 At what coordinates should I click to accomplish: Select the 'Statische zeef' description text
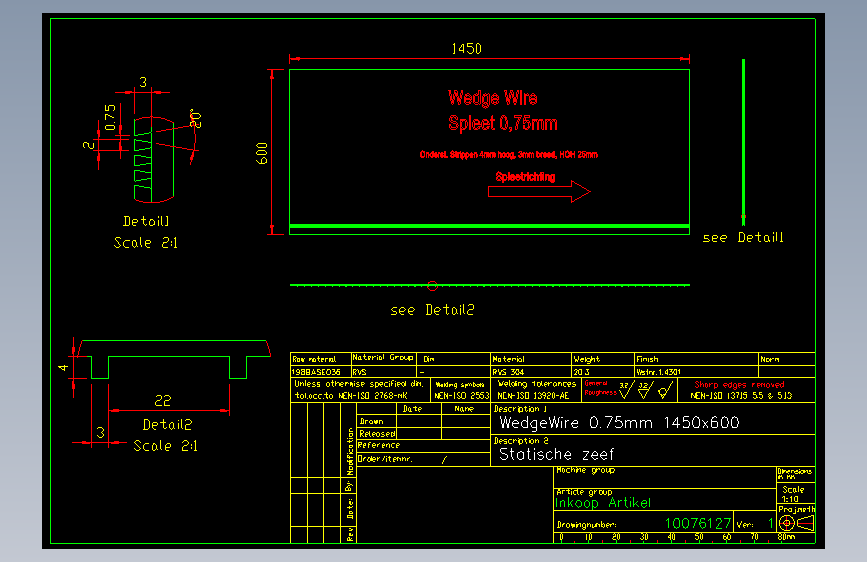click(x=556, y=455)
